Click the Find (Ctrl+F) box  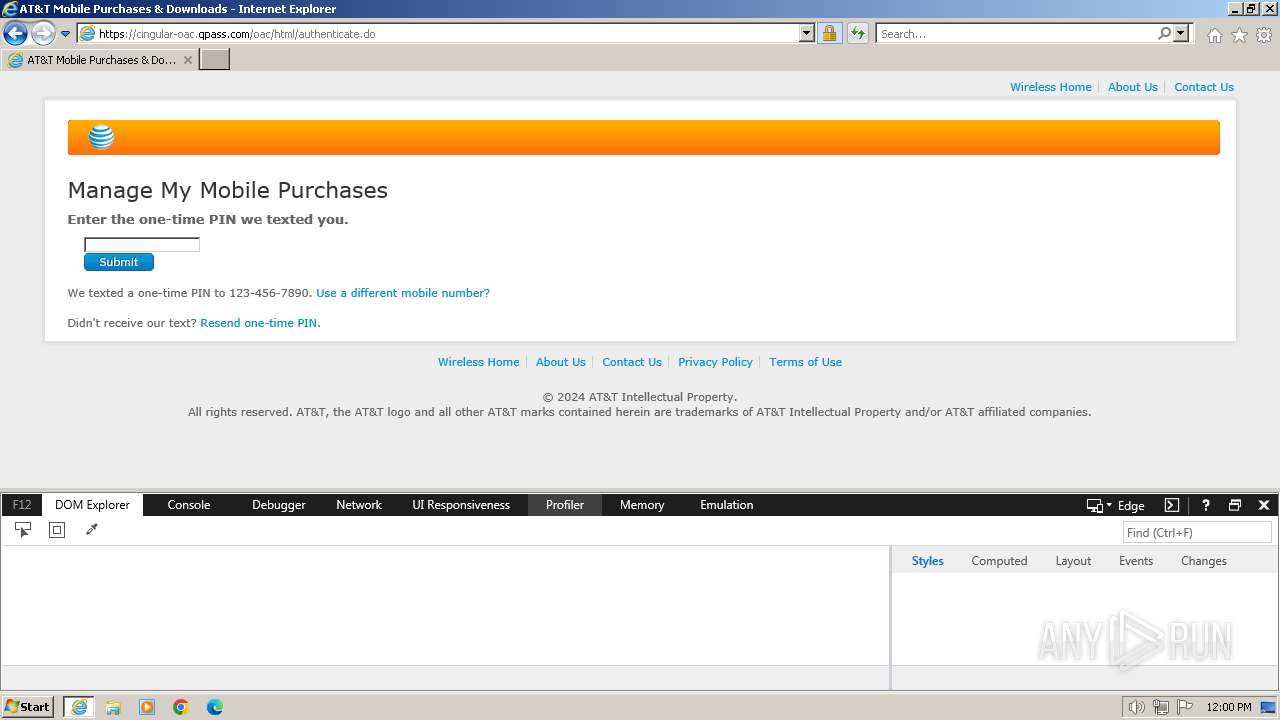point(1197,533)
